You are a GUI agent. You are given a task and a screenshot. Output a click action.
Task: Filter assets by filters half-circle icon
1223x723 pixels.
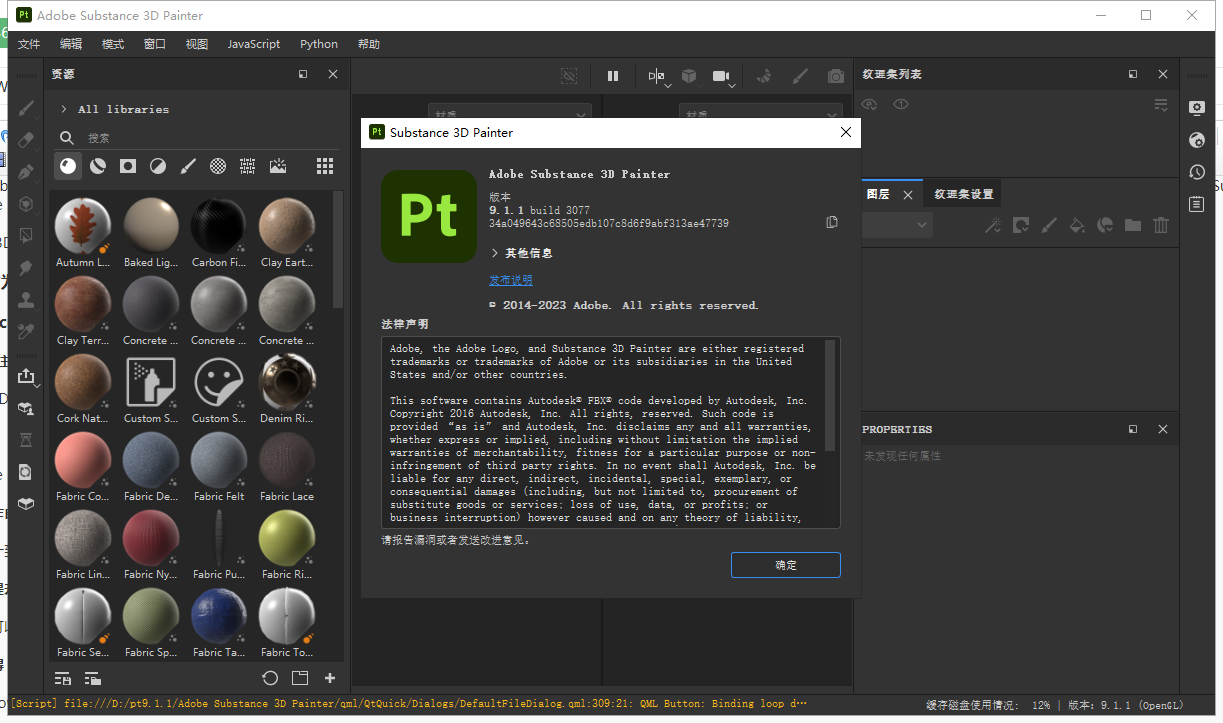[x=158, y=166]
